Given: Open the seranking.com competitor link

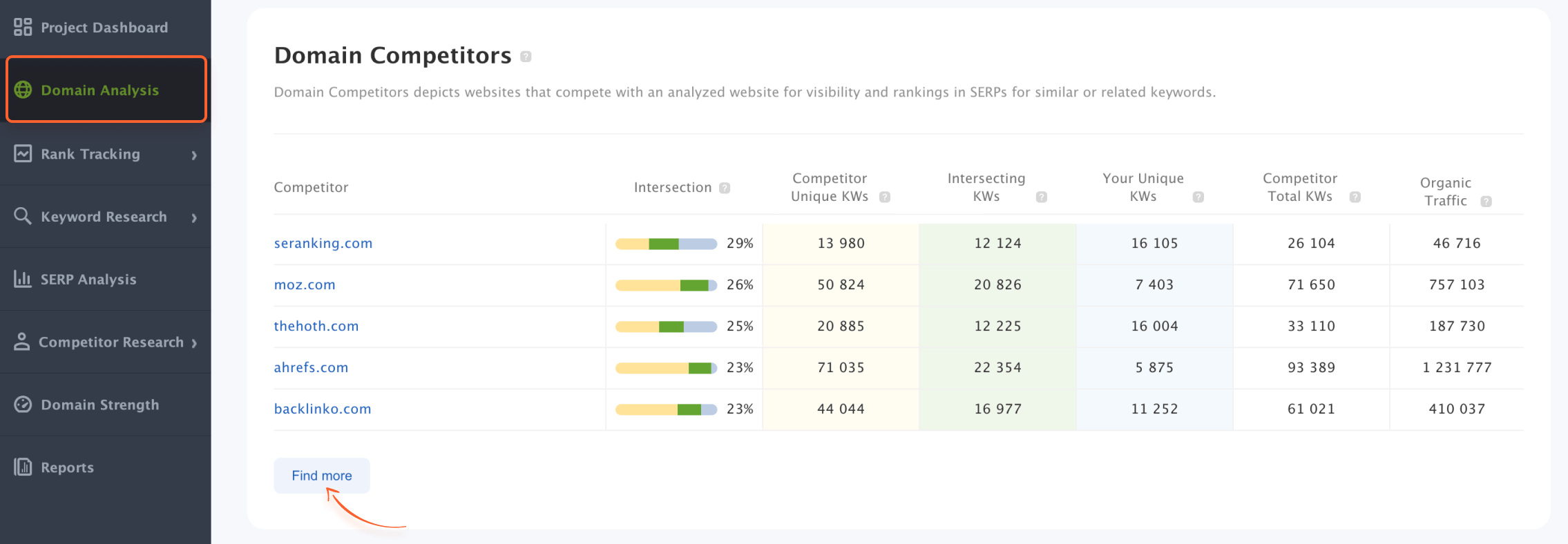Looking at the screenshot, I should (x=323, y=243).
